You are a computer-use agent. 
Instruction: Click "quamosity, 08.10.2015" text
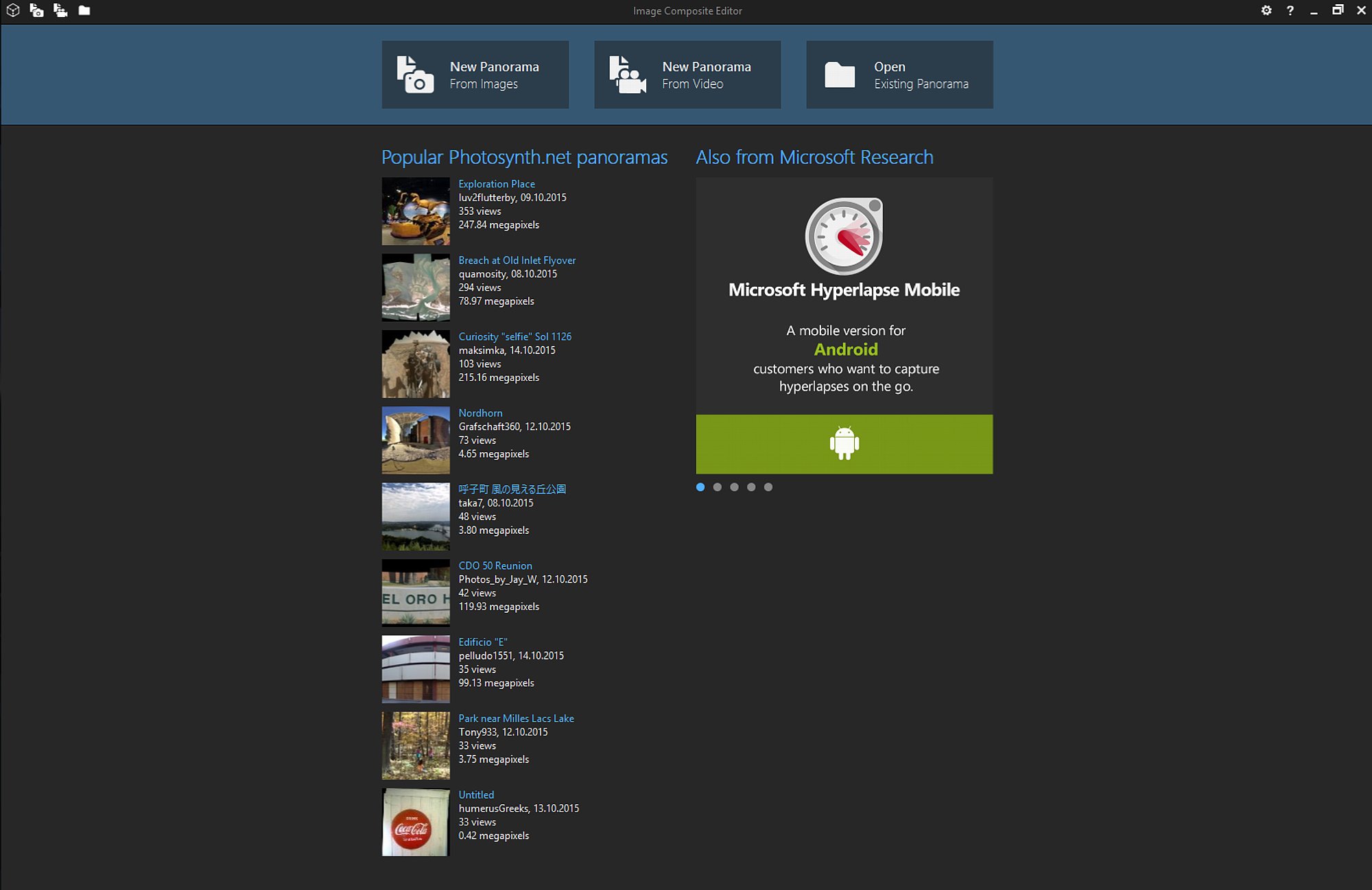508,274
